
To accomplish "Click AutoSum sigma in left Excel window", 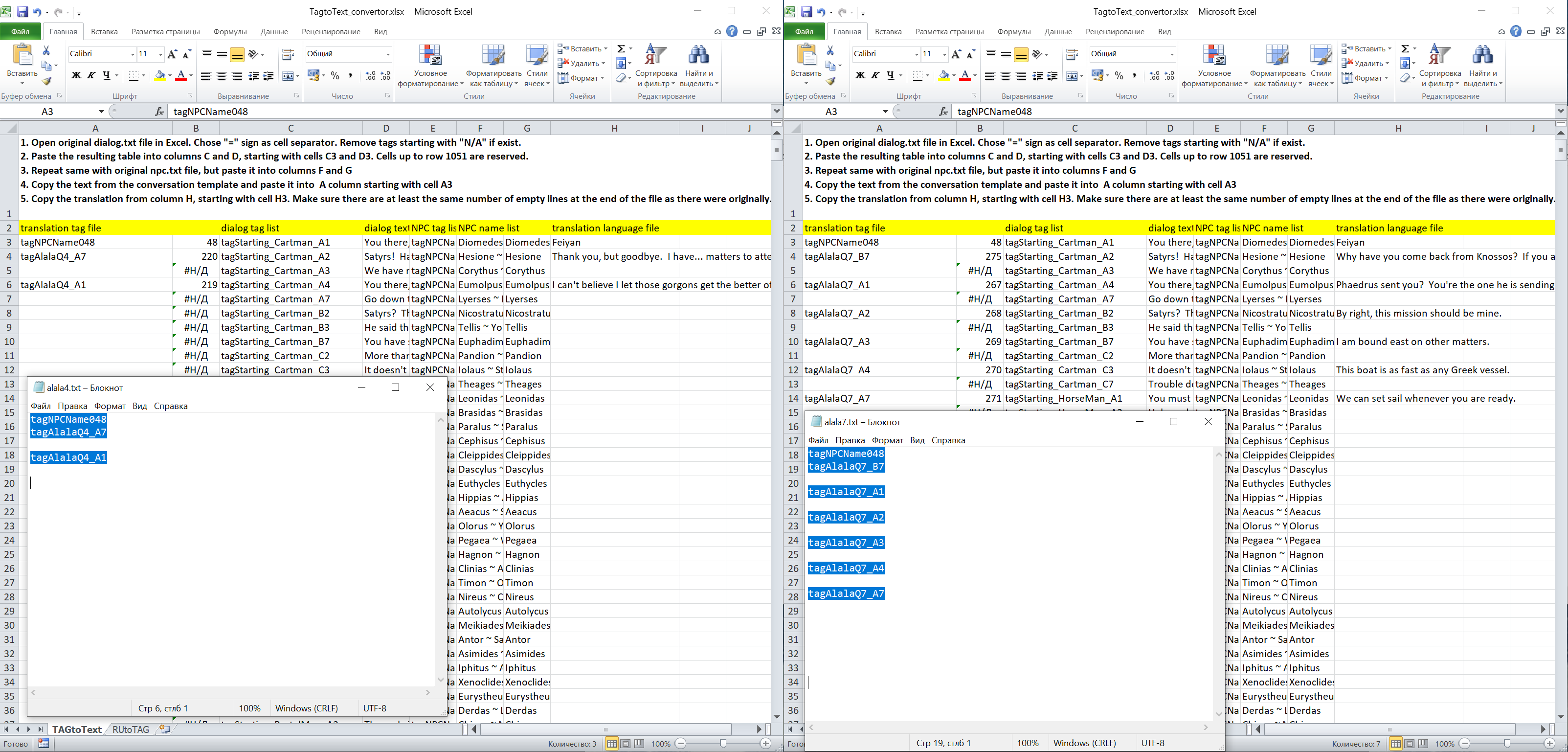I will [621, 49].
